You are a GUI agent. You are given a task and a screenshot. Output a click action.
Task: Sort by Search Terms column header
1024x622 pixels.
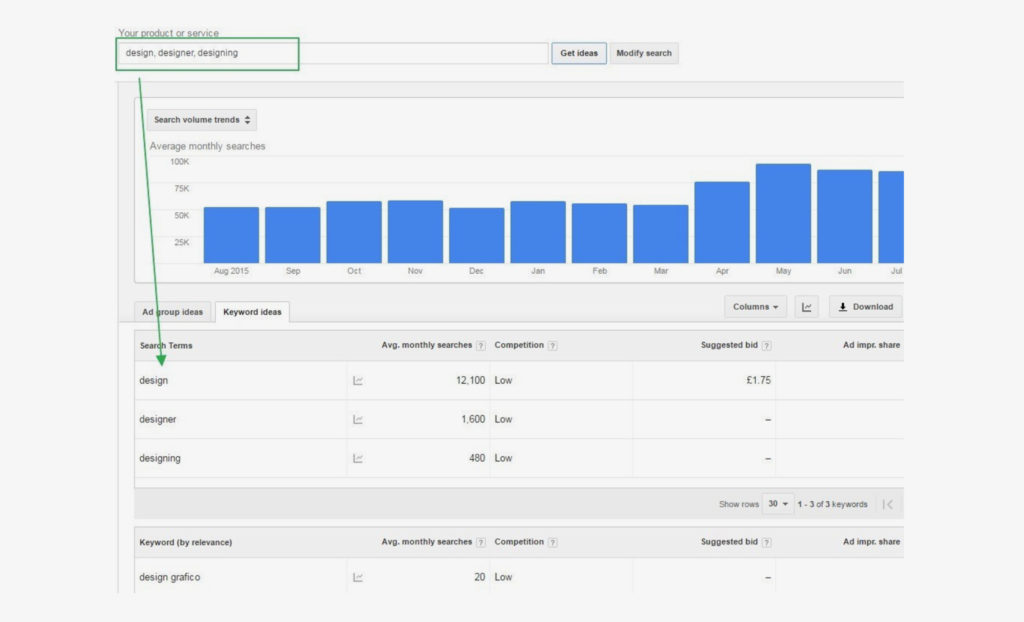click(166, 346)
